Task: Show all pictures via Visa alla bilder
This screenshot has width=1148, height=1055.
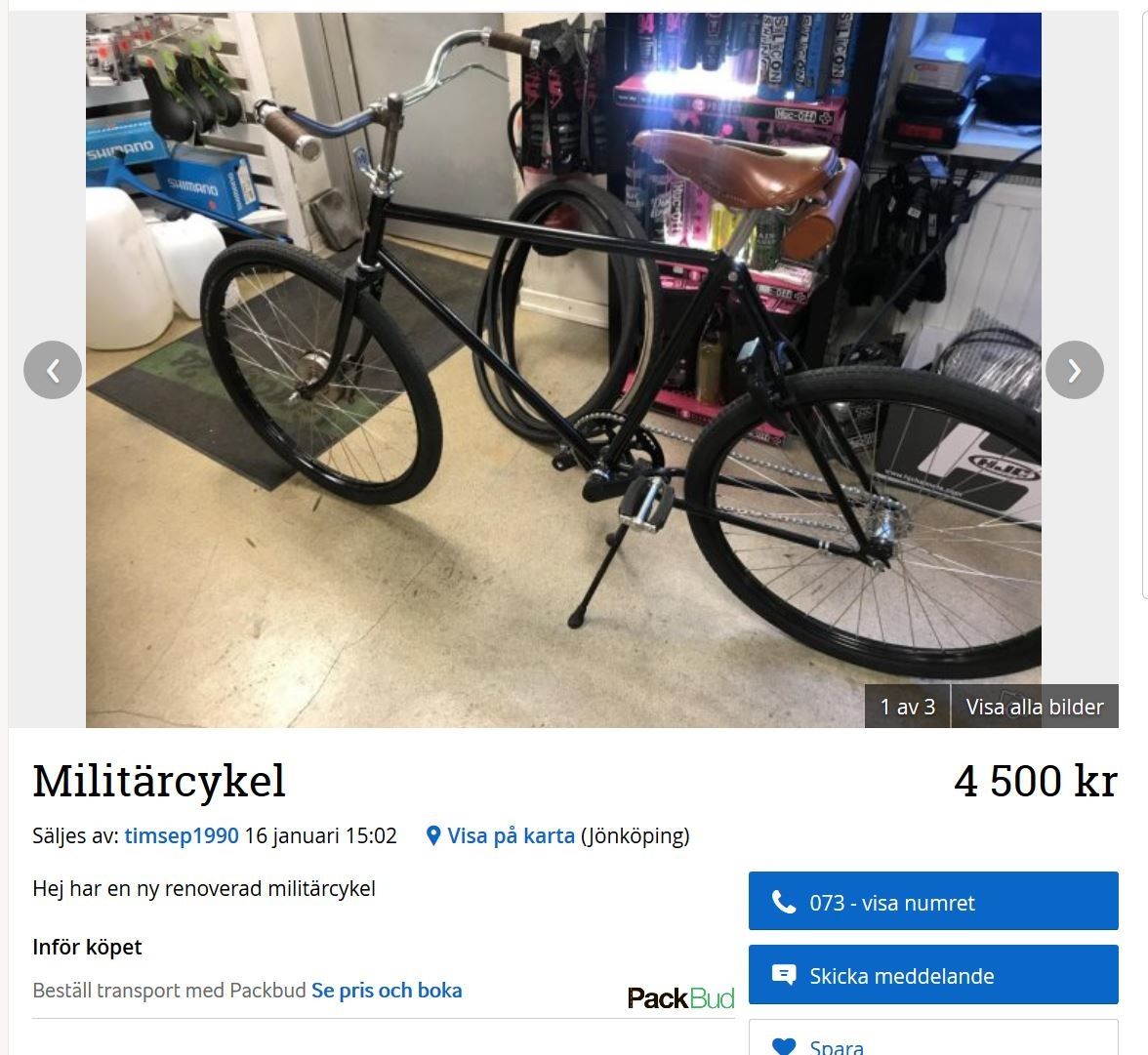Action: tap(1035, 707)
